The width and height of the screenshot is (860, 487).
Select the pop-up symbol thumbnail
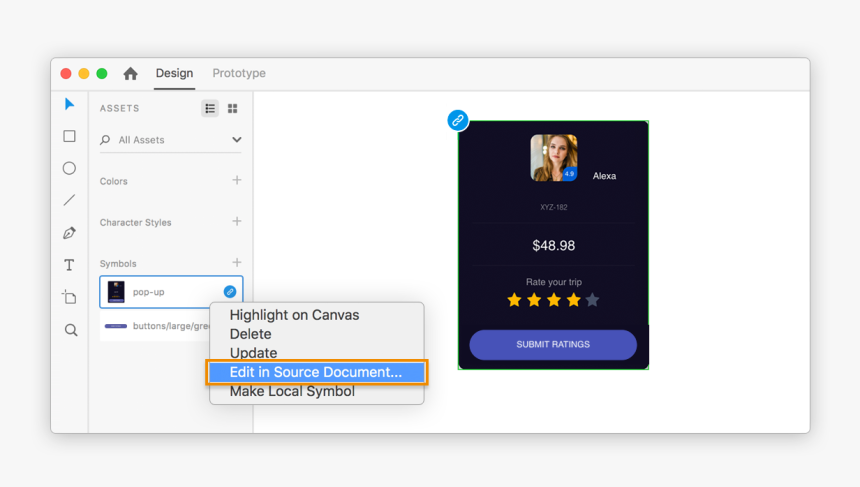[x=116, y=292]
